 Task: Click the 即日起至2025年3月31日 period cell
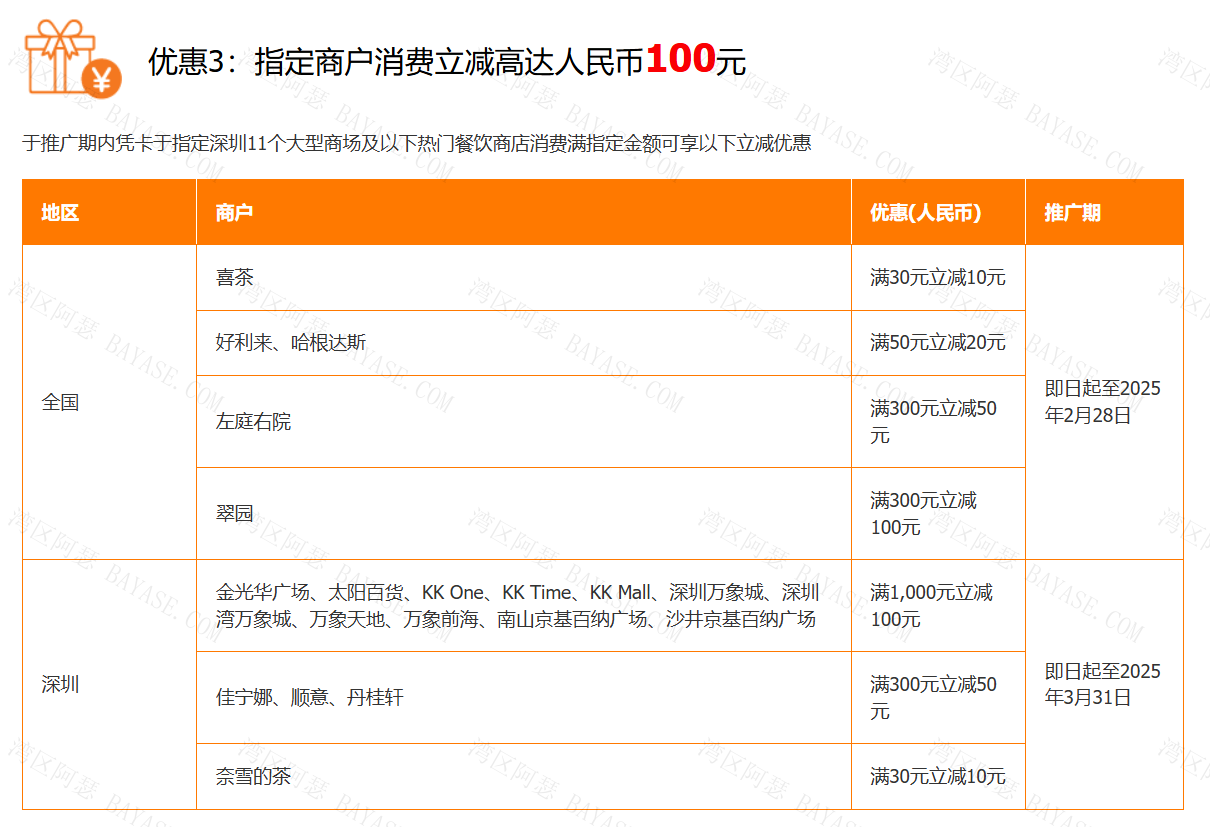coord(1104,685)
